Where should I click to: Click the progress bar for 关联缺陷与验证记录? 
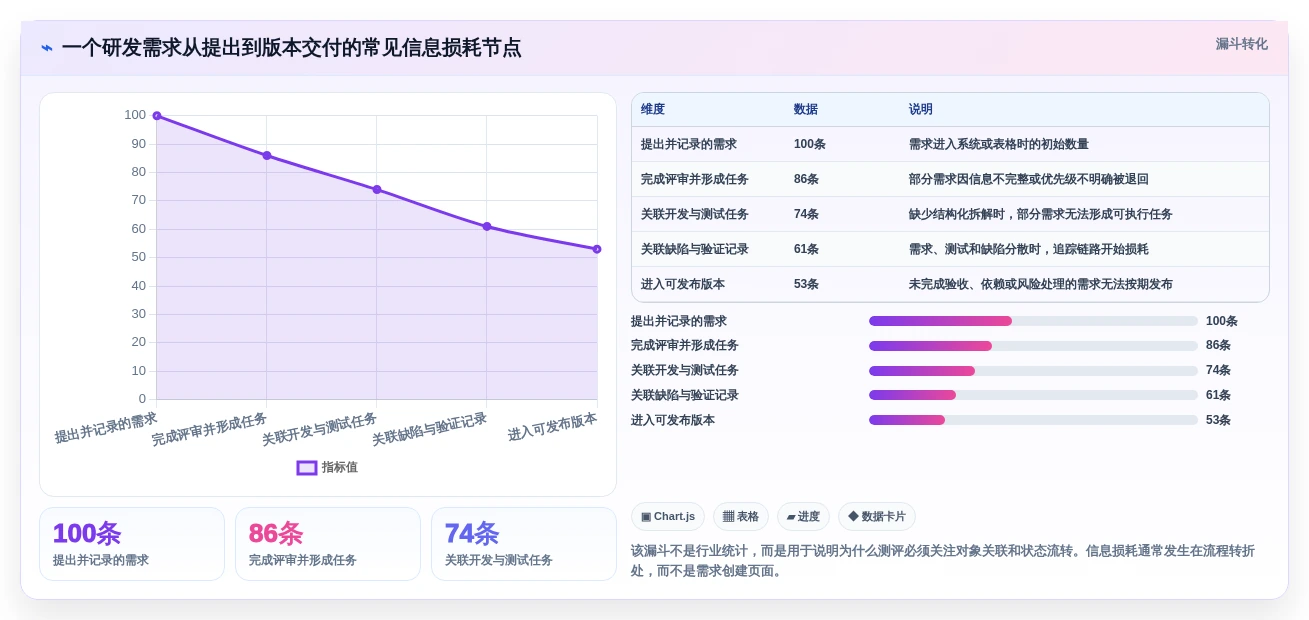[x=1033, y=395]
